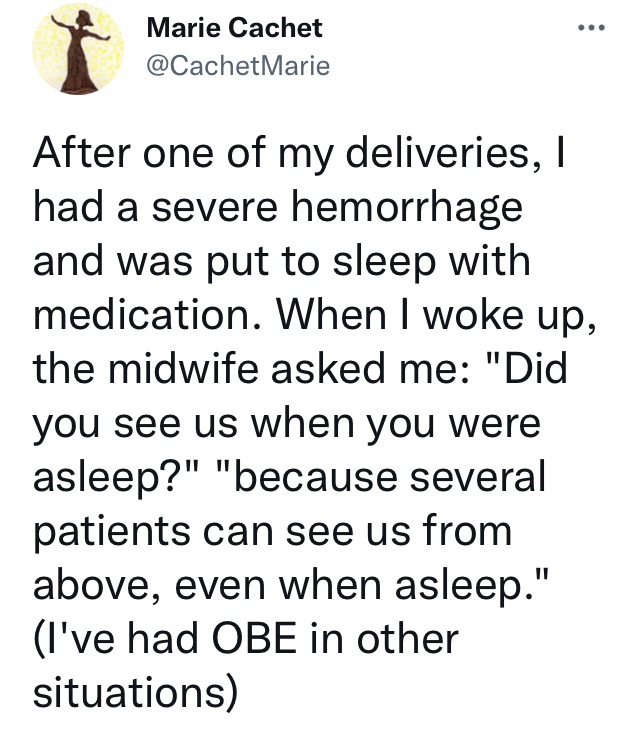Click the word "hemorrhage" in the tweet
This screenshot has height=730, width=640.
pos(407,207)
